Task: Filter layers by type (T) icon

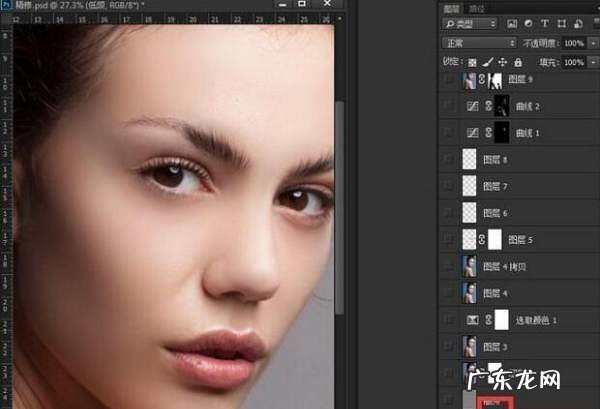Action: (x=545, y=24)
